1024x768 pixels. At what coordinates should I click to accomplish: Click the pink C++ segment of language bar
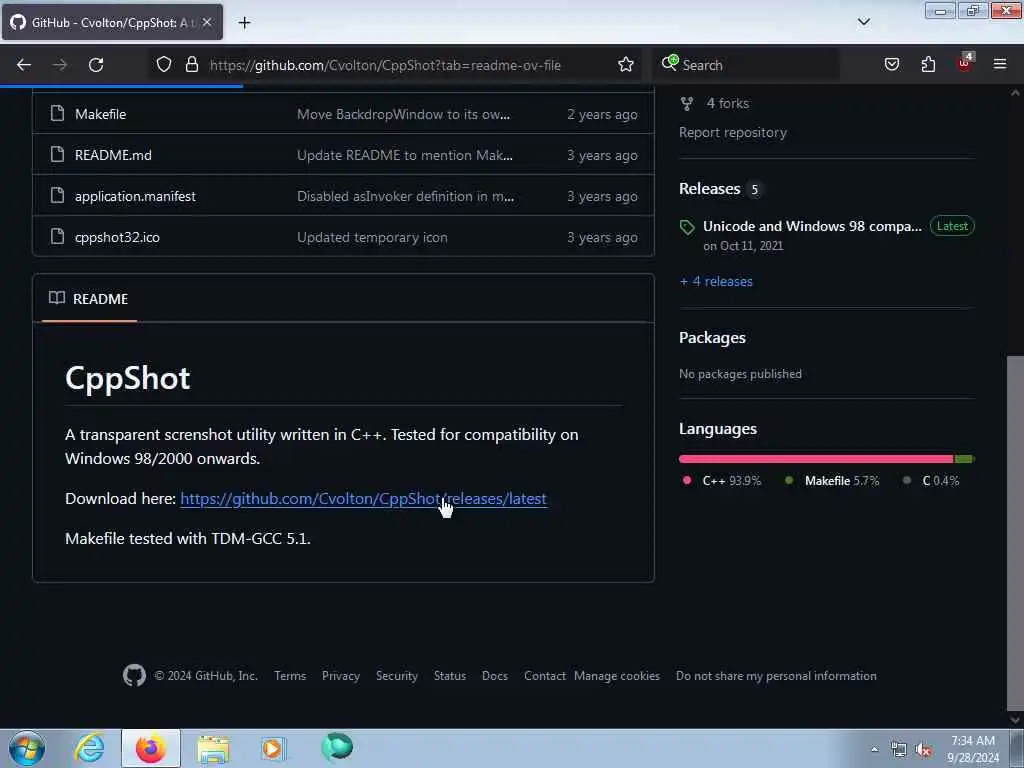[x=816, y=459]
